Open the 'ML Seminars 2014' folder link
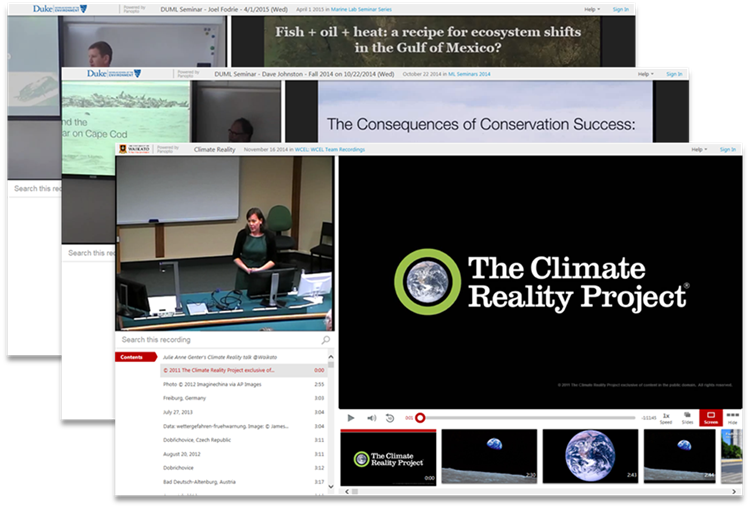The width and height of the screenshot is (750, 508). pyautogui.click(x=469, y=74)
